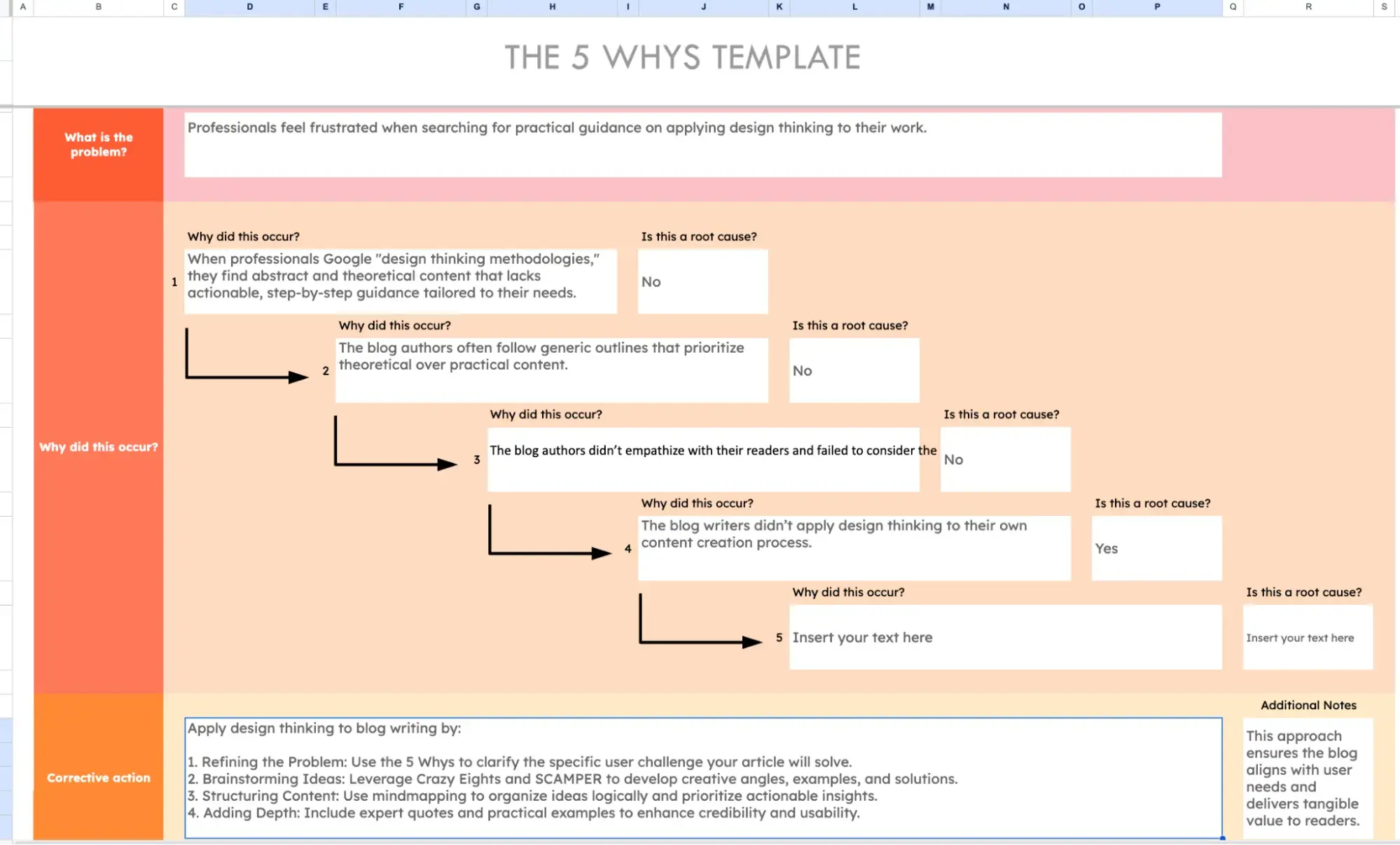
Task: Select column B header
Action: pos(99,7)
